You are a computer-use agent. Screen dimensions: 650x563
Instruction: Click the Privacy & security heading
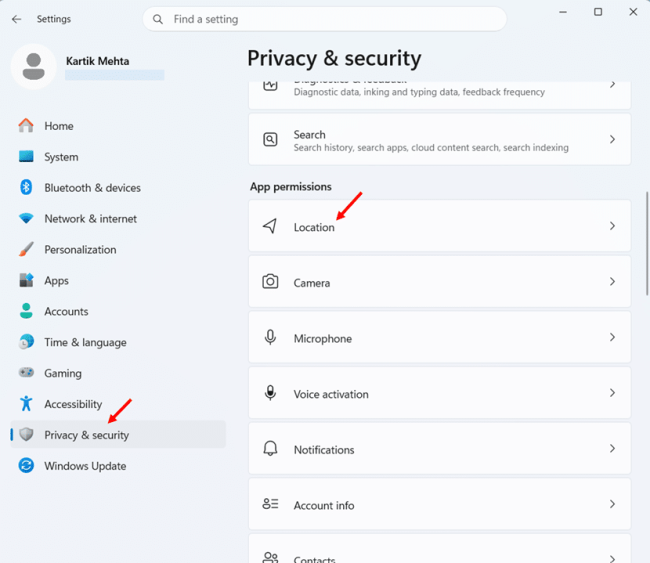coord(334,58)
